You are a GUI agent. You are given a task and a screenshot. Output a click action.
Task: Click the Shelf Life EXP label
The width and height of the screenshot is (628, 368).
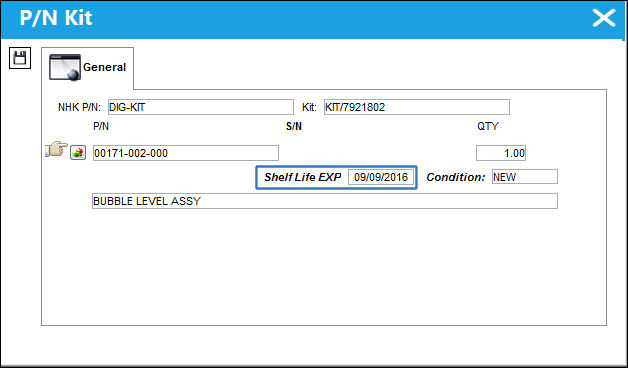coord(303,177)
